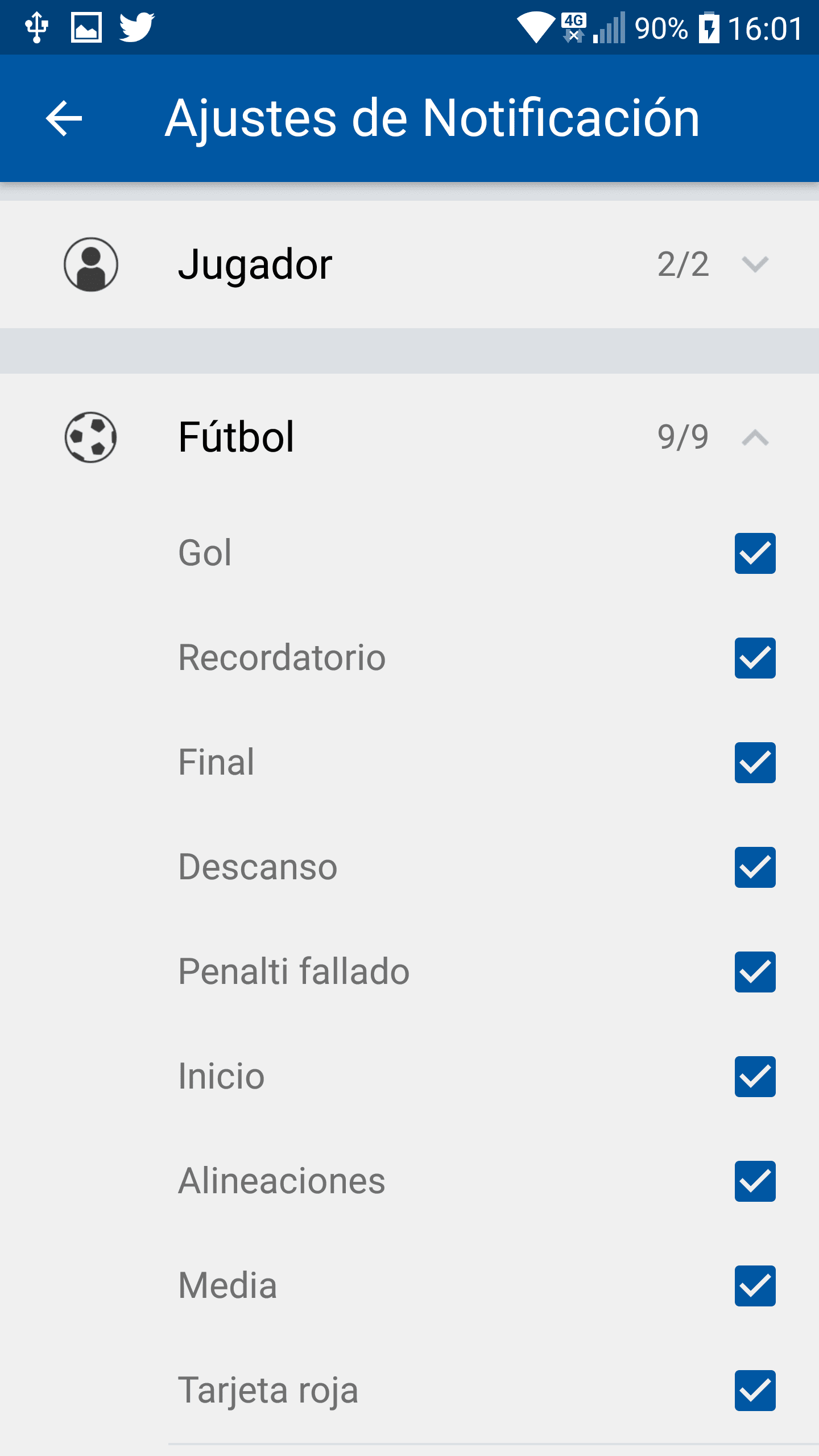
Task: Uncheck the Gol notification checkbox
Action: tap(755, 553)
